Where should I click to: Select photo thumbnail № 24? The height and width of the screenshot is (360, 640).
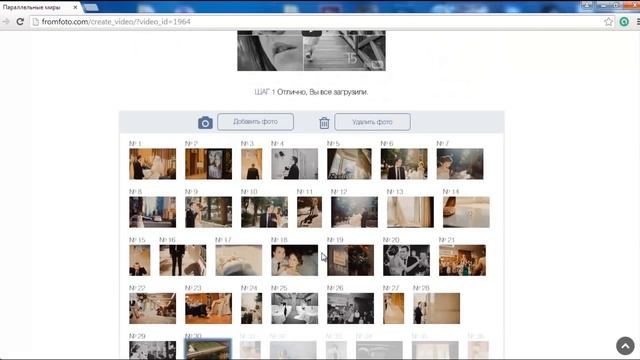click(251, 309)
